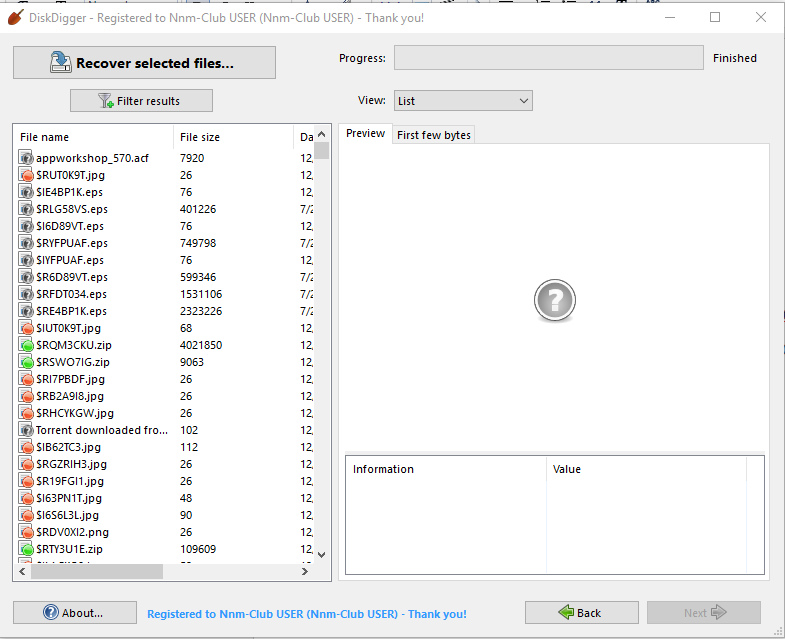Sort by the File size column header
This screenshot has height=639, width=785.
[233, 137]
